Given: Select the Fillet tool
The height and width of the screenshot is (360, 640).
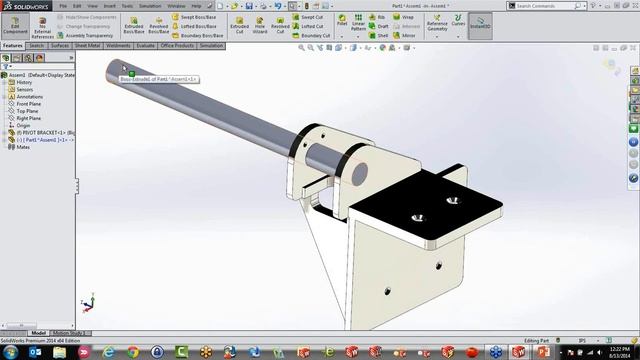Looking at the screenshot, I should [342, 20].
